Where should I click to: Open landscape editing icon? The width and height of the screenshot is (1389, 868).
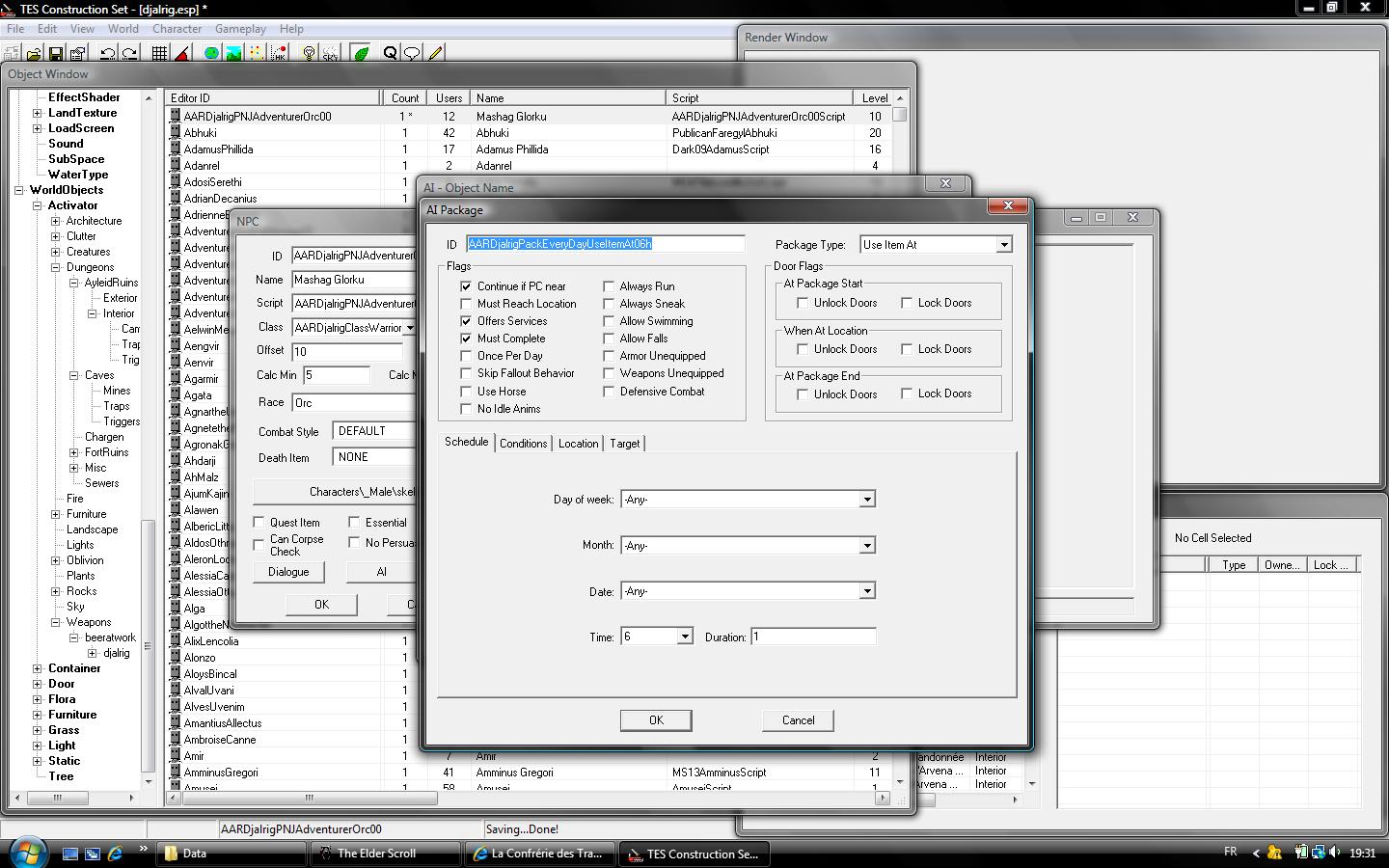point(233,53)
